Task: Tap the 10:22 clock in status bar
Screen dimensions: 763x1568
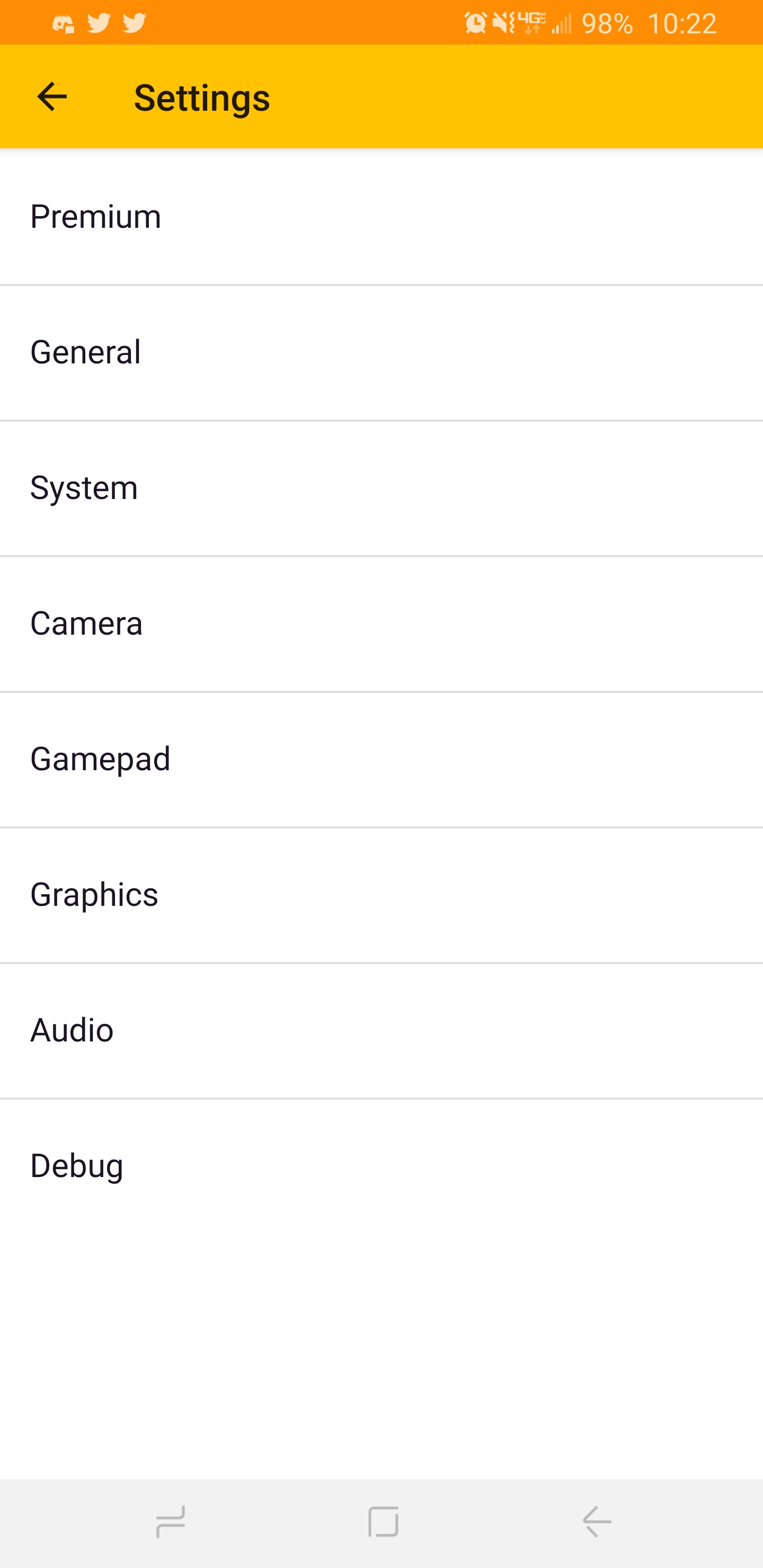Action: click(x=681, y=24)
